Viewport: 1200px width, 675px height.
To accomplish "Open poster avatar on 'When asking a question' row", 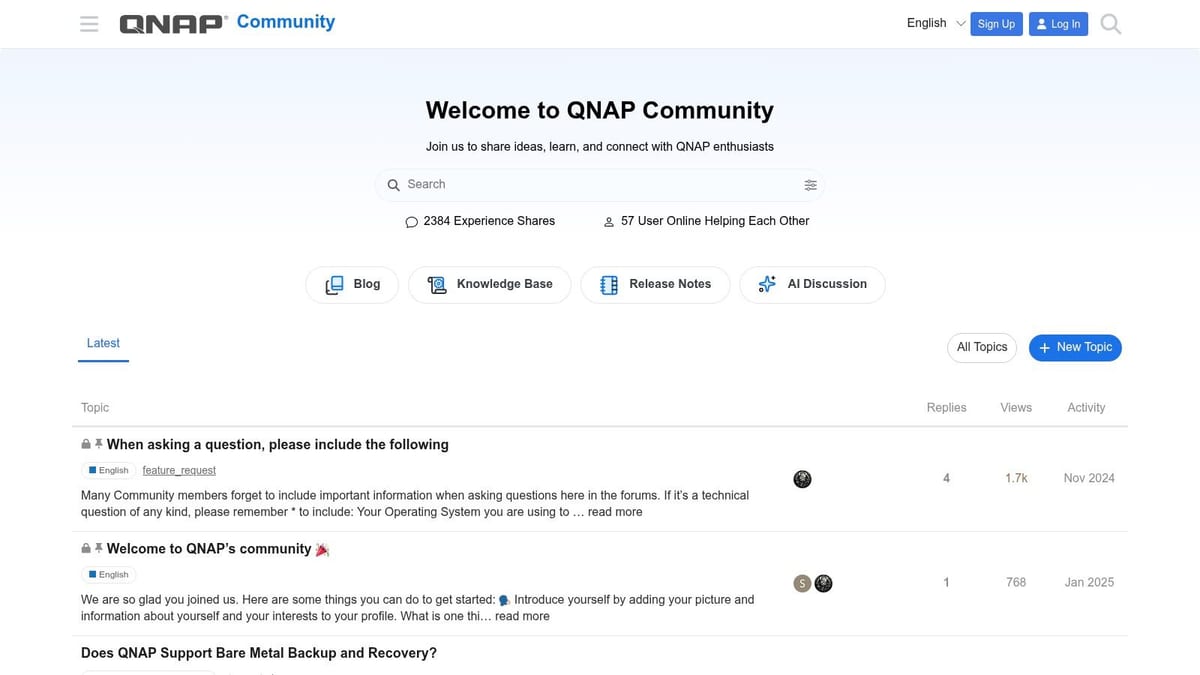I will (802, 479).
